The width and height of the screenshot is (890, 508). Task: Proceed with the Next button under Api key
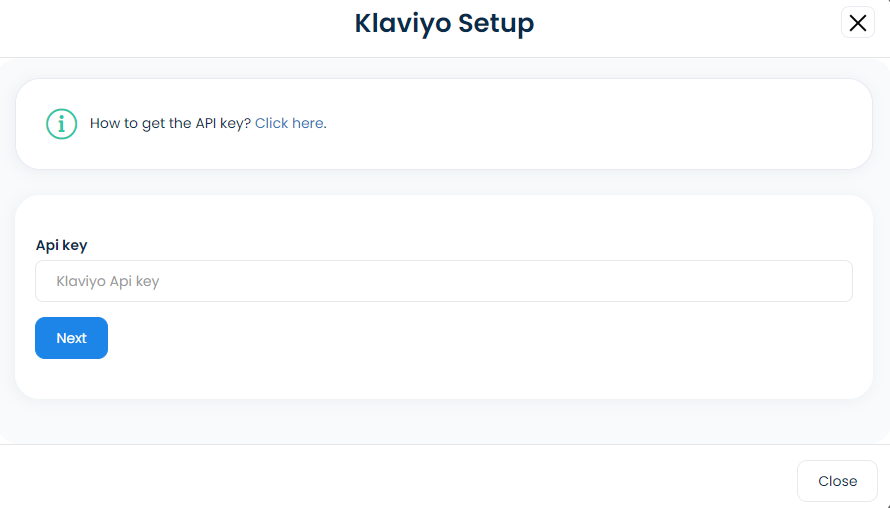(72, 338)
